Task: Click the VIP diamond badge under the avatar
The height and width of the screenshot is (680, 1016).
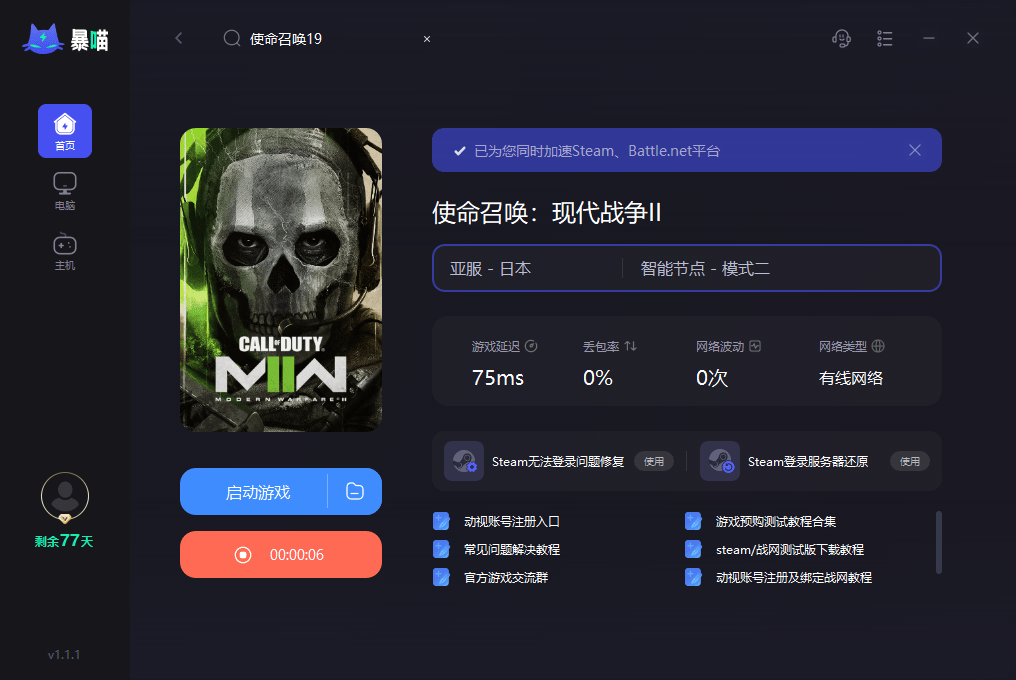Action: click(x=65, y=519)
